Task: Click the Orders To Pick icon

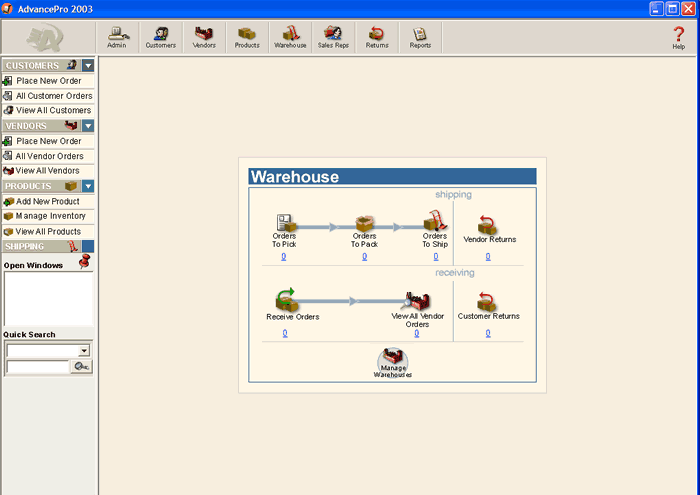Action: [x=286, y=223]
